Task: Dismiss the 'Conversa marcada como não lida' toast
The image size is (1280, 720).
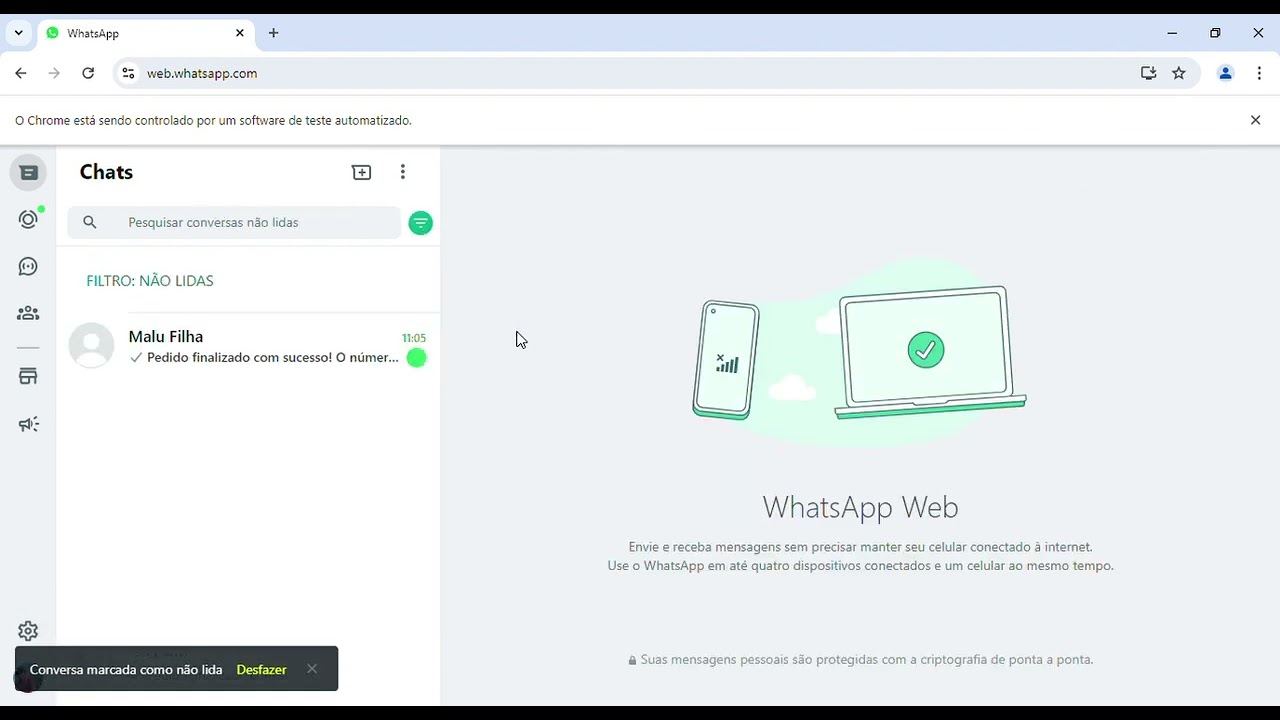Action: click(312, 669)
